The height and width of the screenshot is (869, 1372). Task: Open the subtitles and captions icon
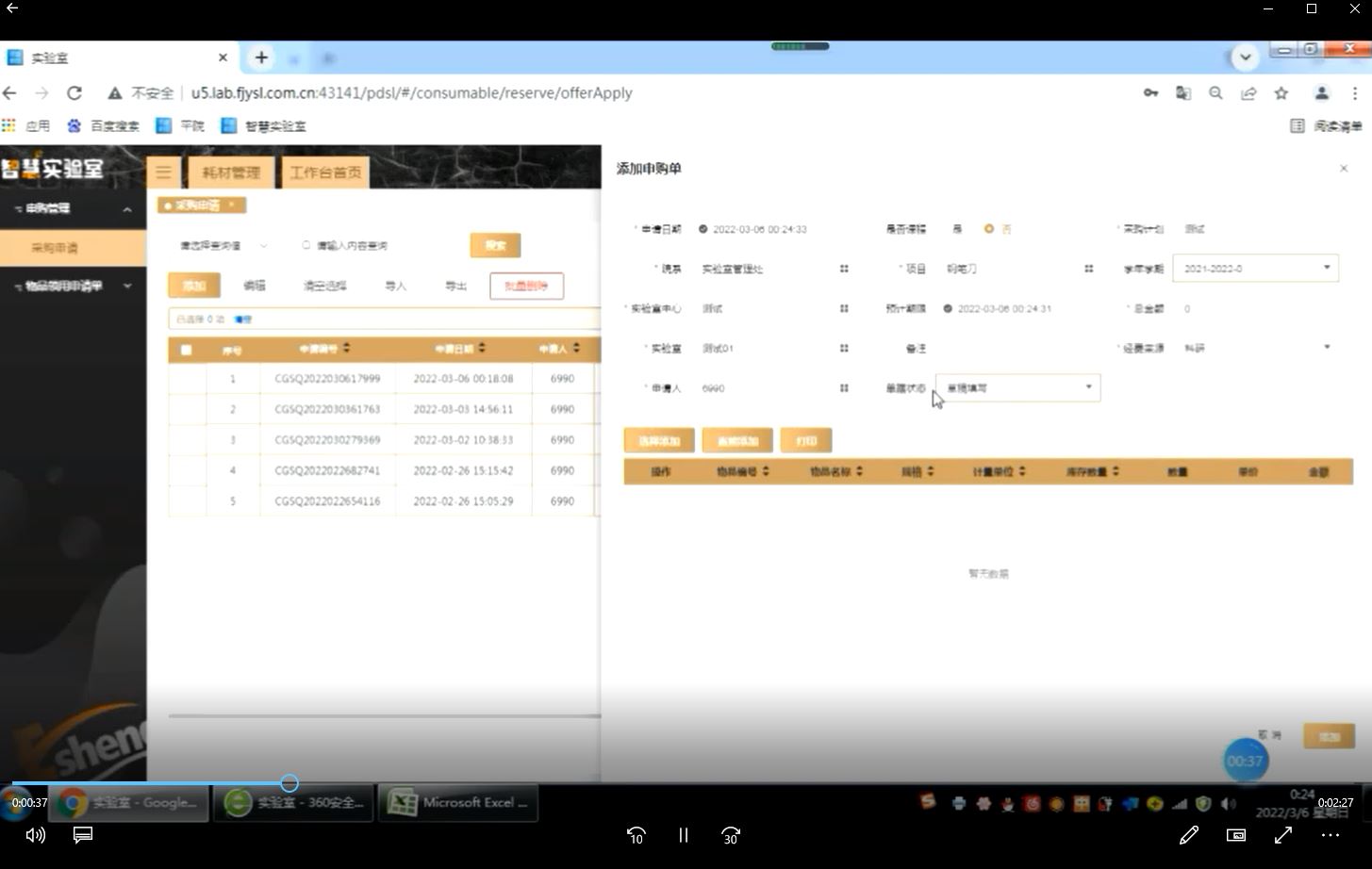pos(83,835)
